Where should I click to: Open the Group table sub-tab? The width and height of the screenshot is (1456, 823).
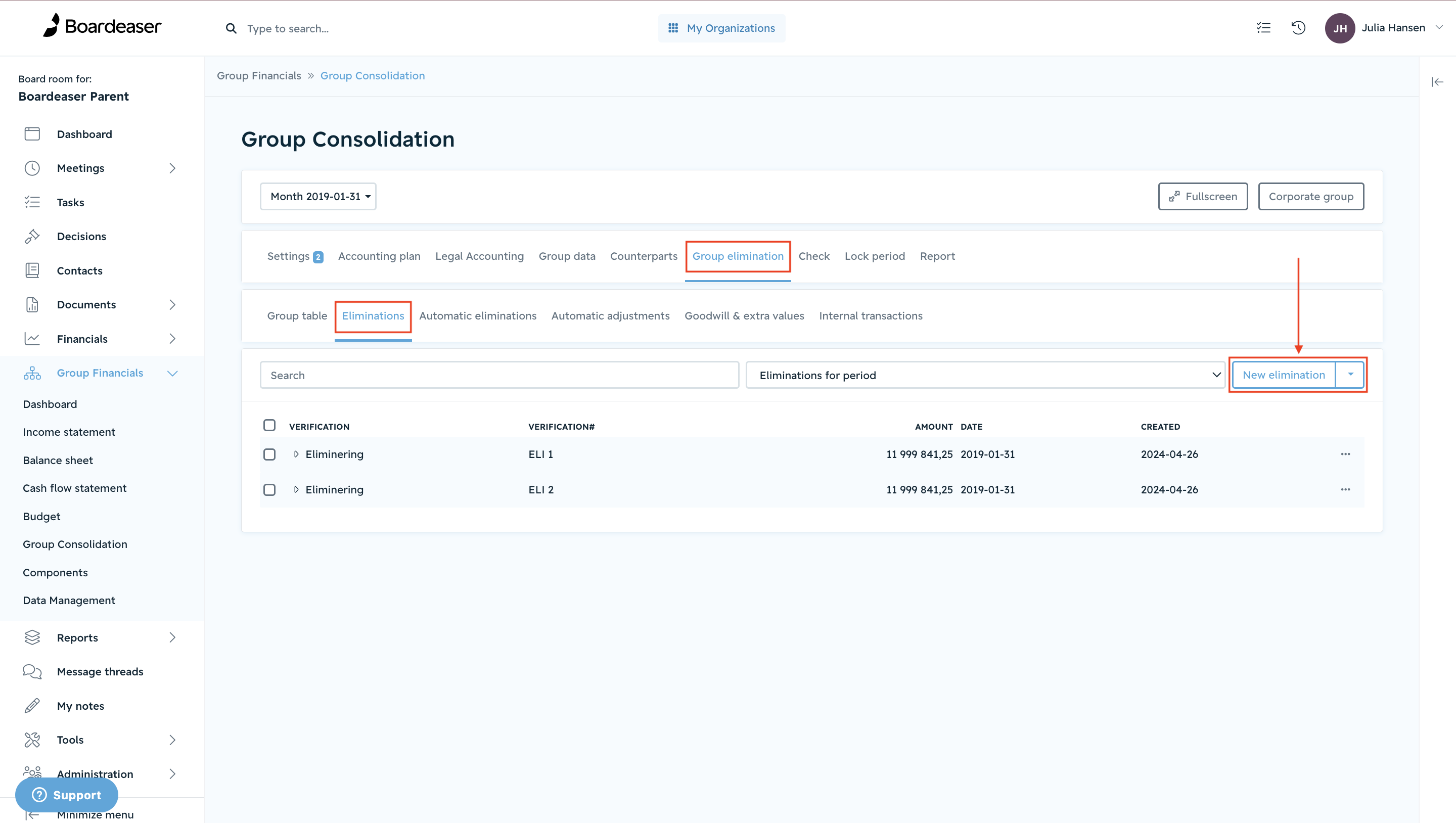pyautogui.click(x=297, y=316)
